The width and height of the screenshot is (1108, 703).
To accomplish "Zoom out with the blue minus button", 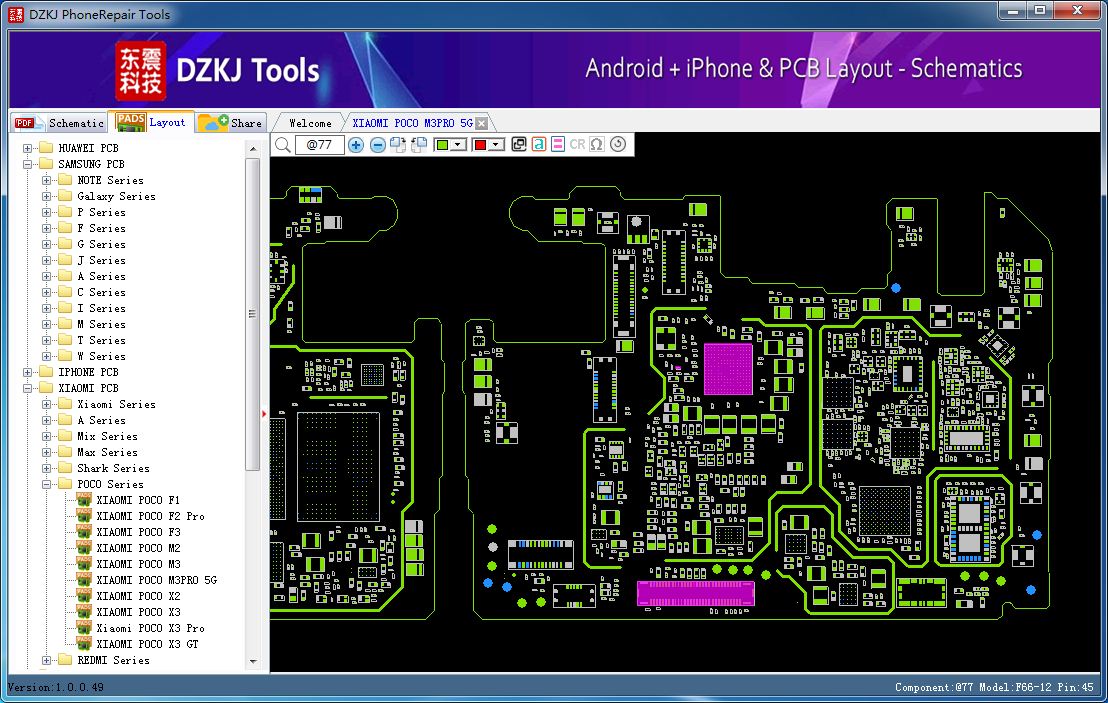I will [x=378, y=145].
